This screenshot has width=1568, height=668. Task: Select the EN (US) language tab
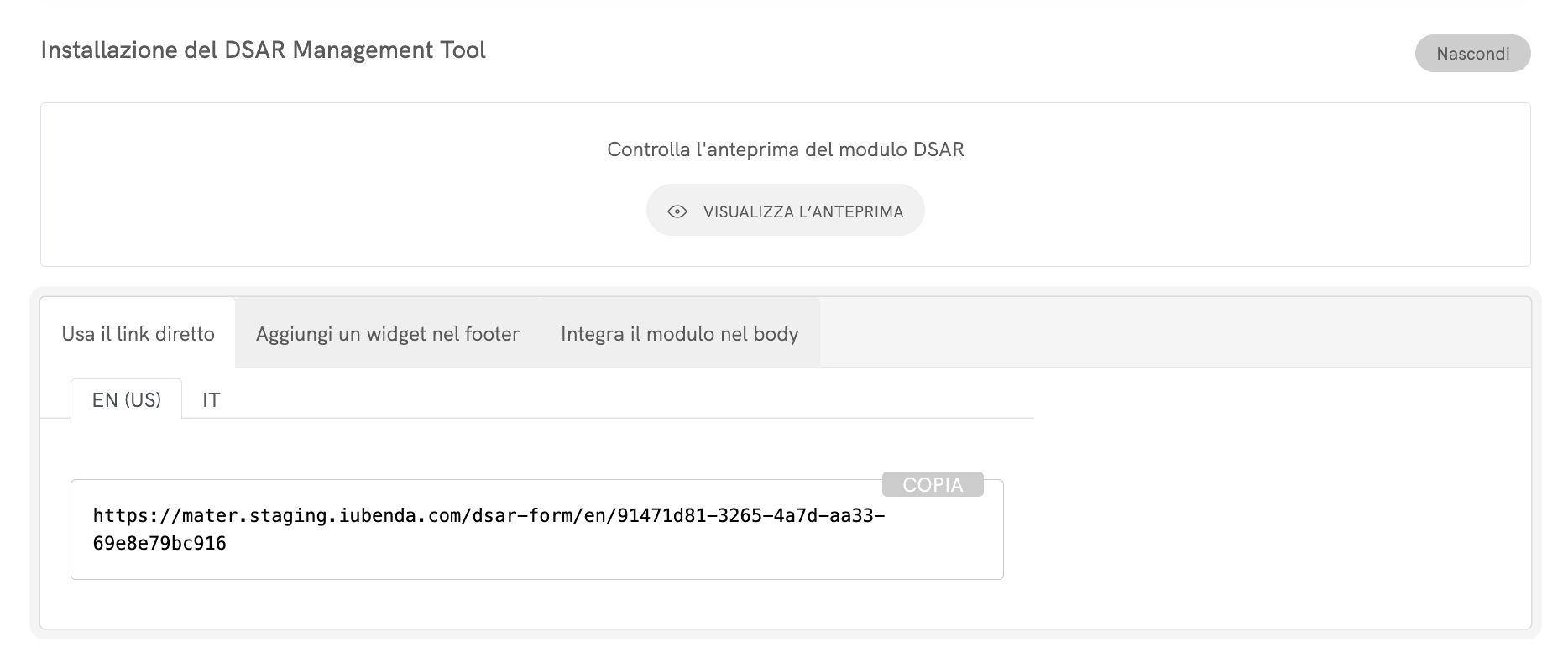pyautogui.click(x=127, y=400)
